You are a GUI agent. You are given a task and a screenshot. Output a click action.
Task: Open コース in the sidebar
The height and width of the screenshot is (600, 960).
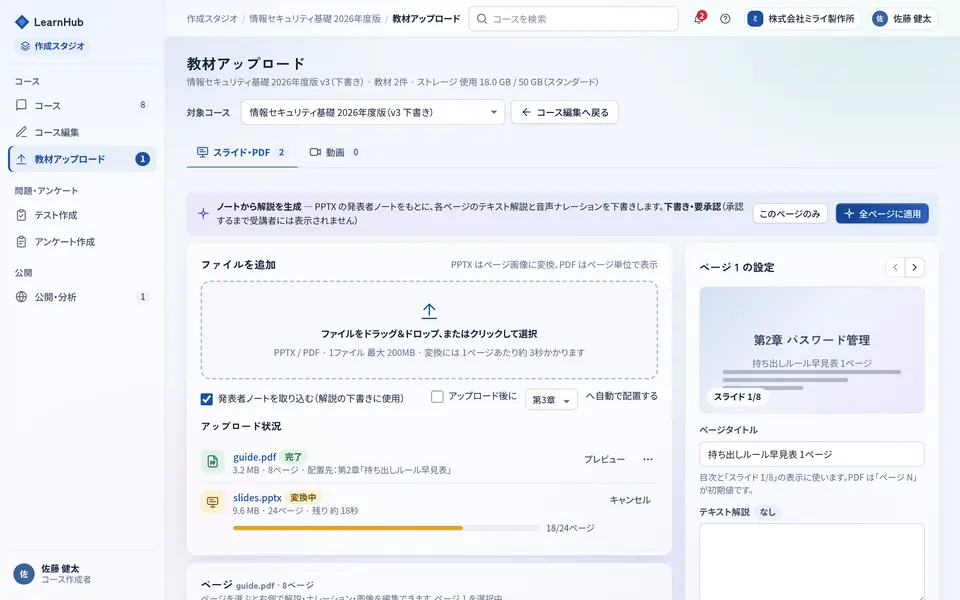[x=82, y=105]
